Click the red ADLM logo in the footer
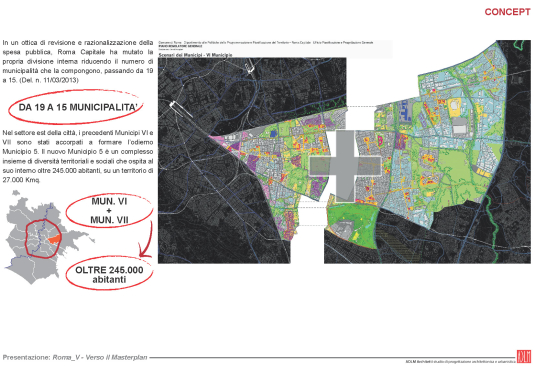535x368 pixels. 524,357
